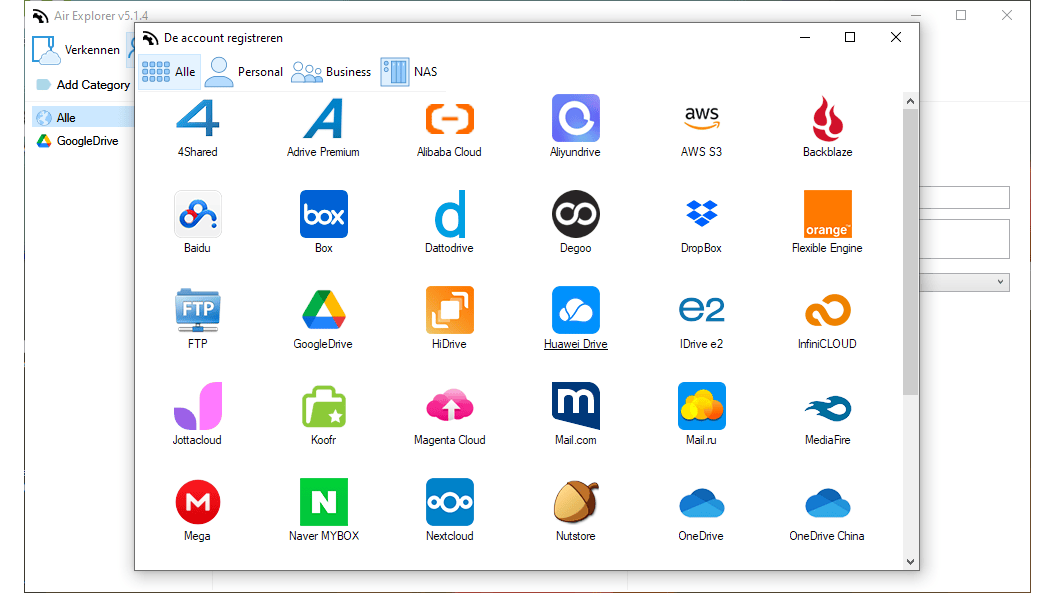The width and height of the screenshot is (1054, 593).
Task: Select the Nextcloud icon
Action: click(x=450, y=502)
